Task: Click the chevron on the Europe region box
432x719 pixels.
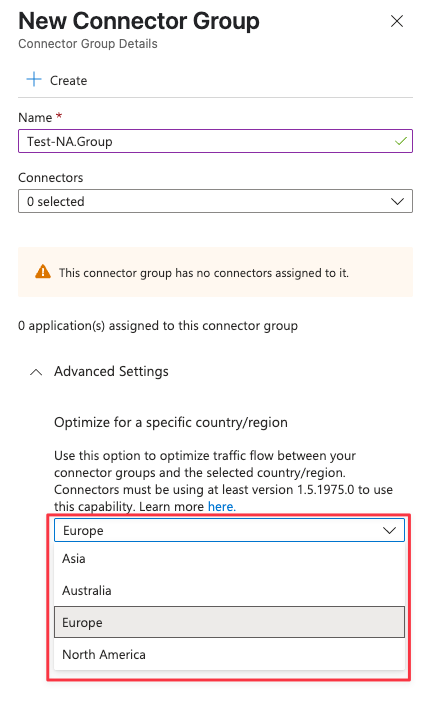Action: click(x=389, y=531)
